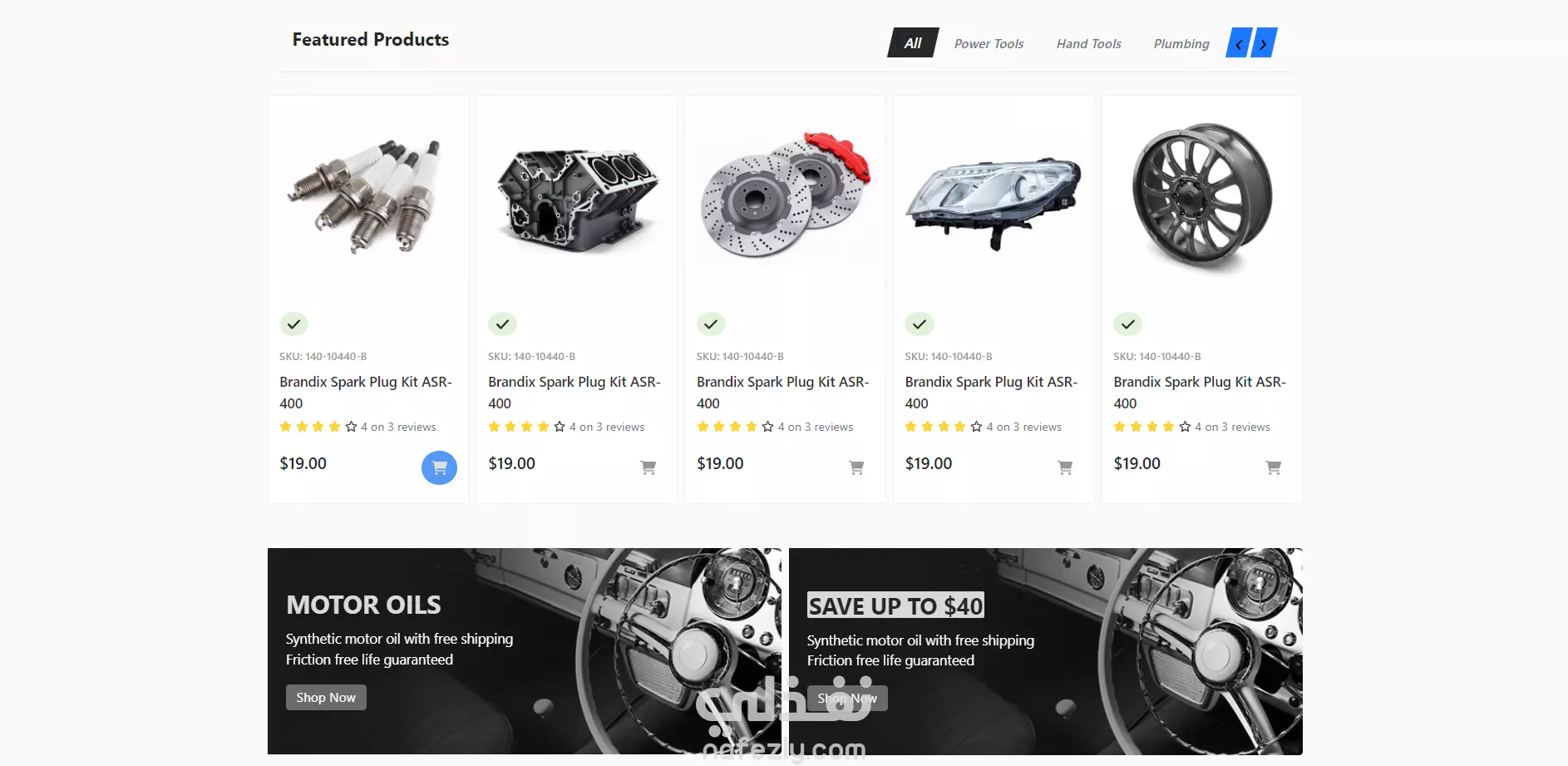Go to next featured products with right arrow
Image resolution: width=1568 pixels, height=766 pixels.
click(x=1264, y=43)
